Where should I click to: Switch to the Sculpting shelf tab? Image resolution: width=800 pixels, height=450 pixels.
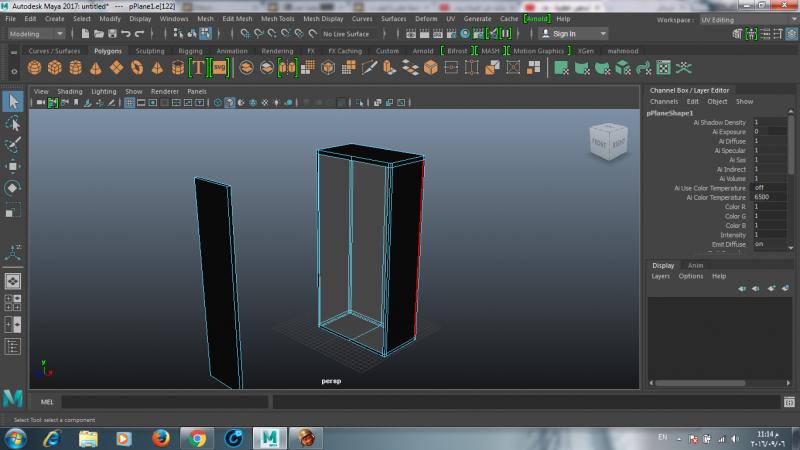pyautogui.click(x=150, y=50)
